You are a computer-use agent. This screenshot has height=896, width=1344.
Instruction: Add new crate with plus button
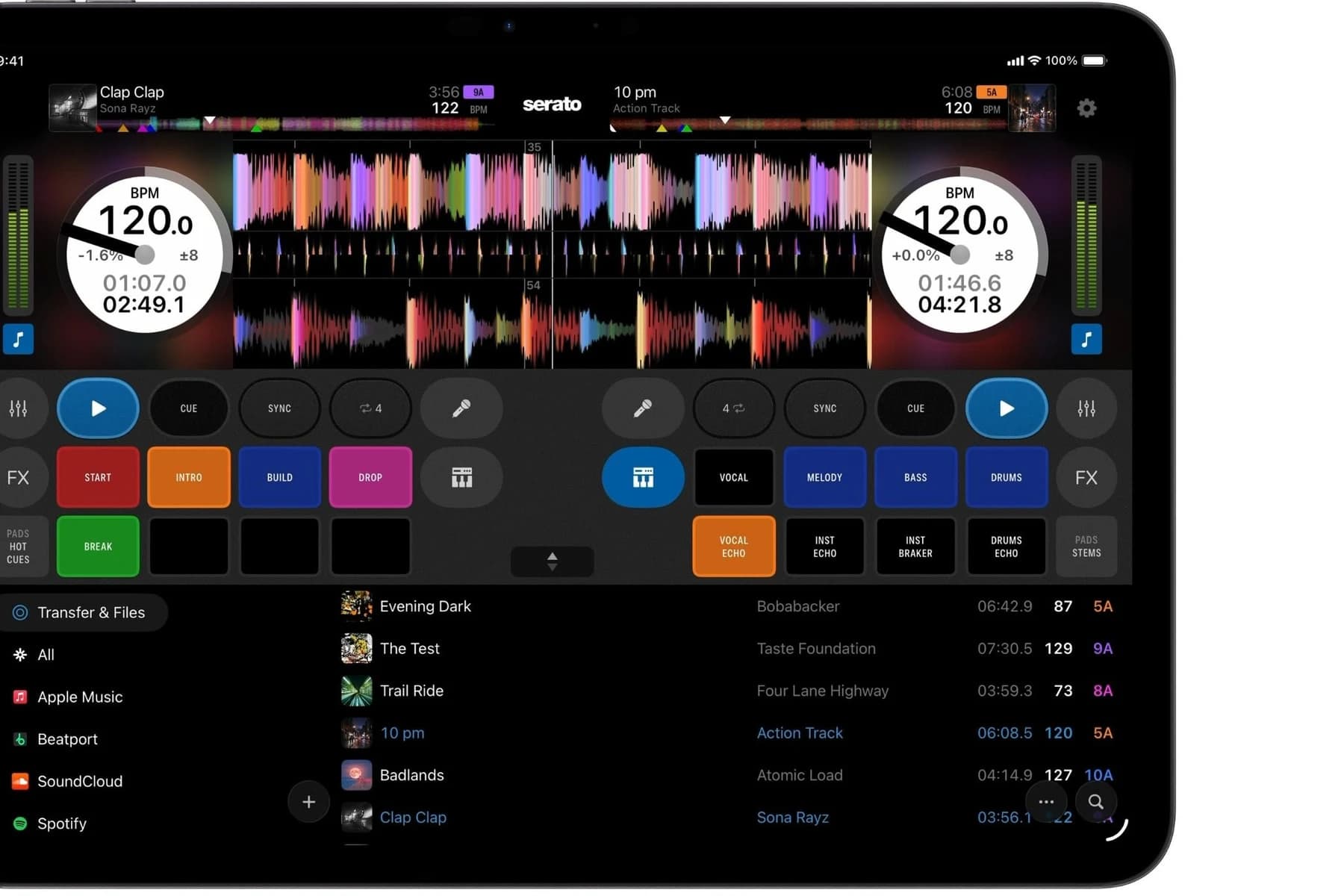(x=308, y=802)
